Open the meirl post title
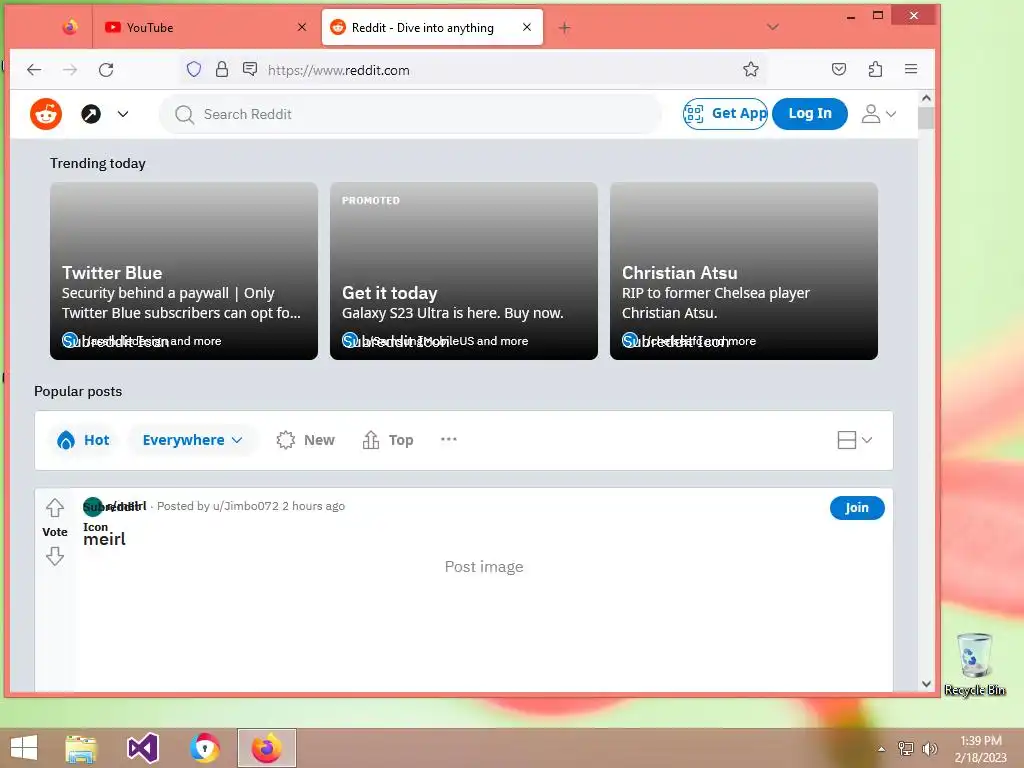The width and height of the screenshot is (1024, 768). (x=104, y=539)
